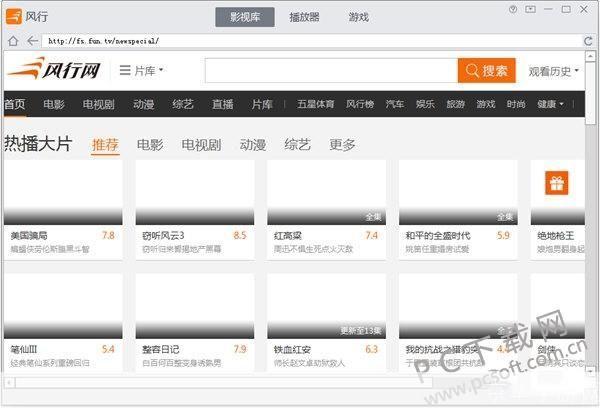Open 红高粱 thumbnail
This screenshot has width=600, height=408.
click(326, 193)
